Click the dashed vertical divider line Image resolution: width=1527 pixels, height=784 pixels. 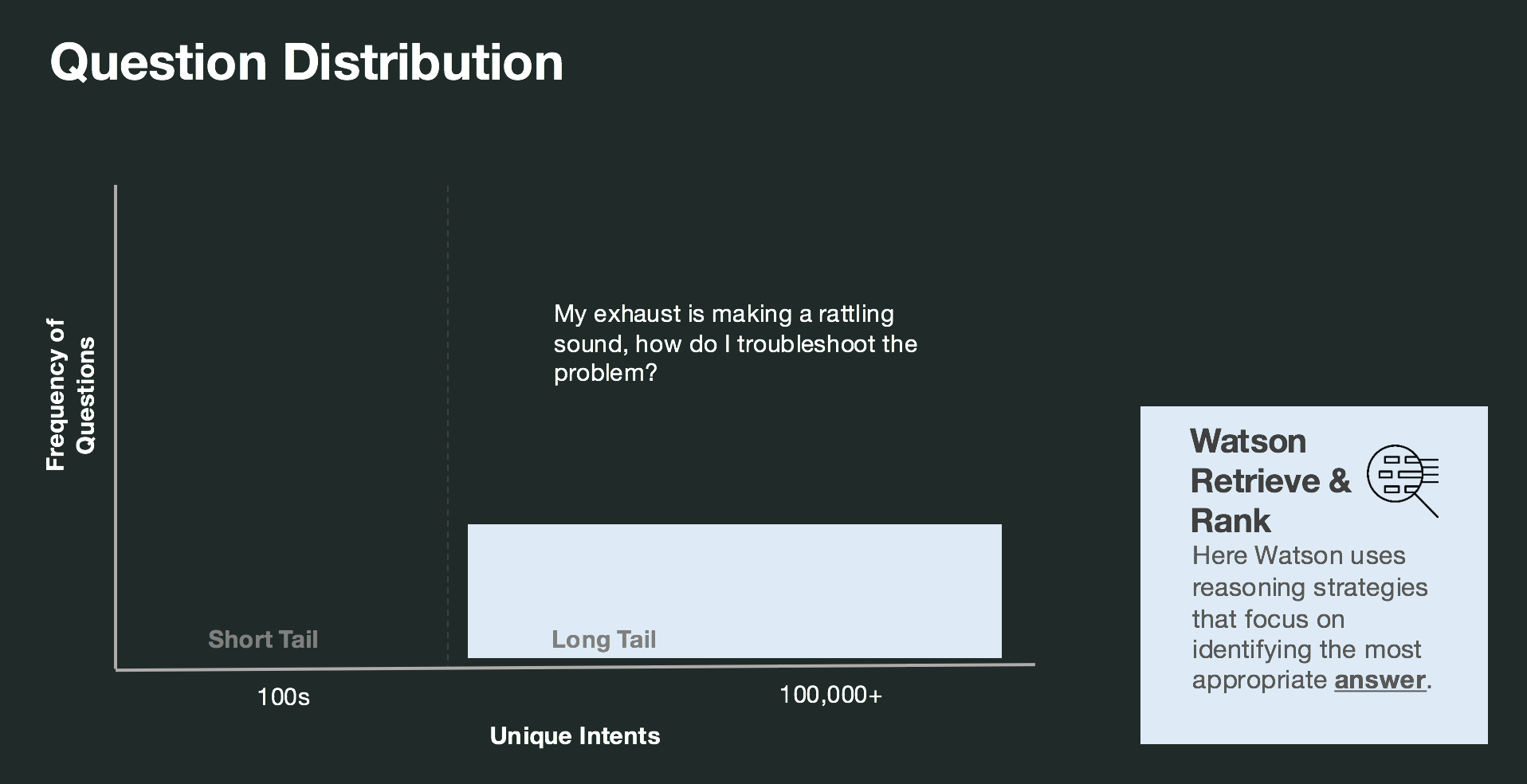pyautogui.click(x=448, y=398)
